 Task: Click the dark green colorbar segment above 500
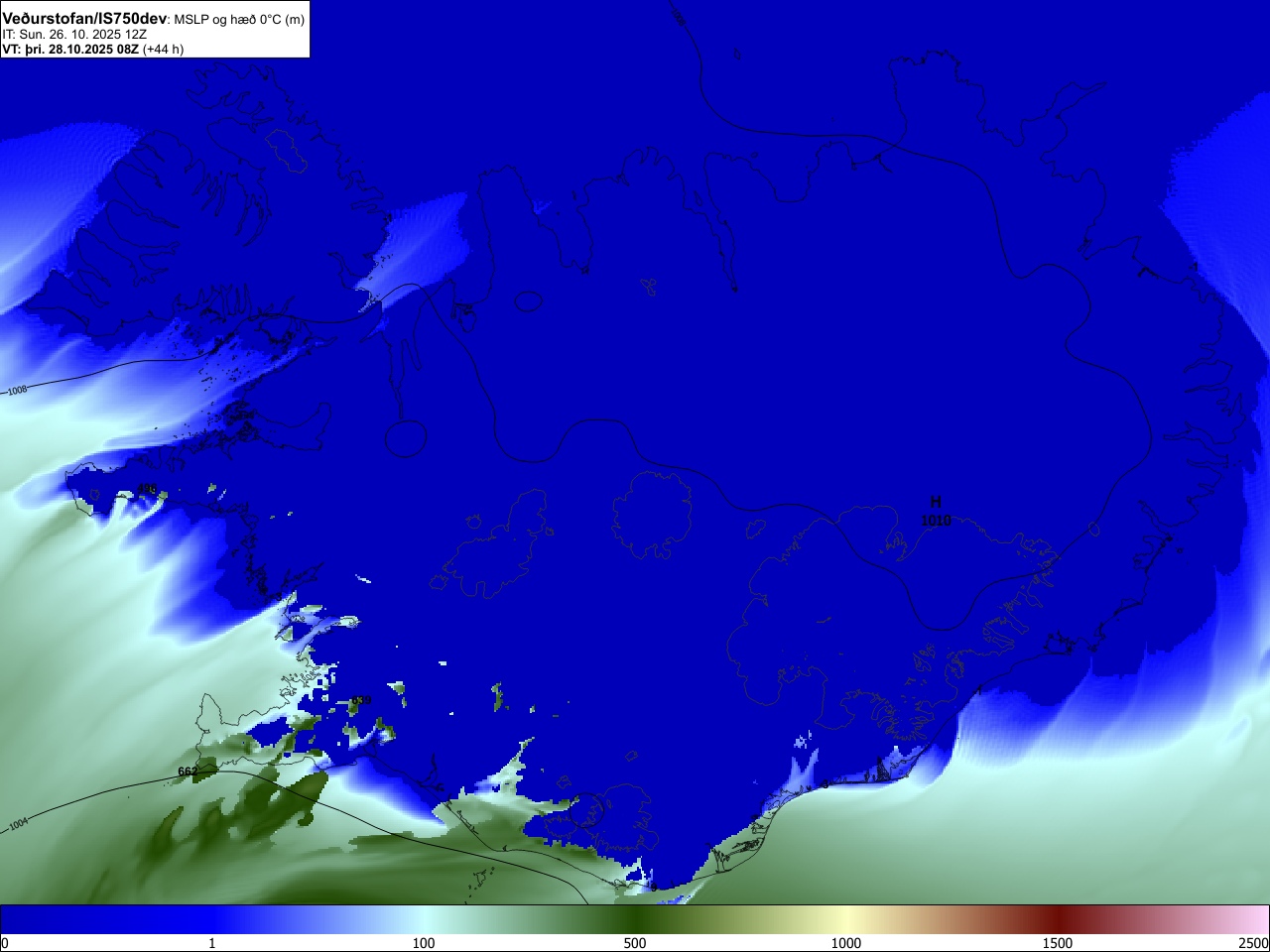click(635, 919)
